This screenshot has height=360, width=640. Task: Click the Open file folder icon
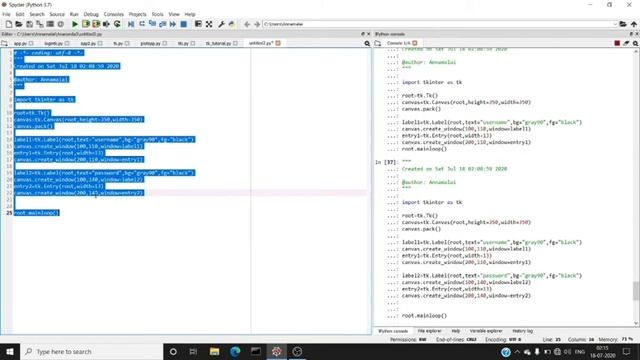[19, 24]
